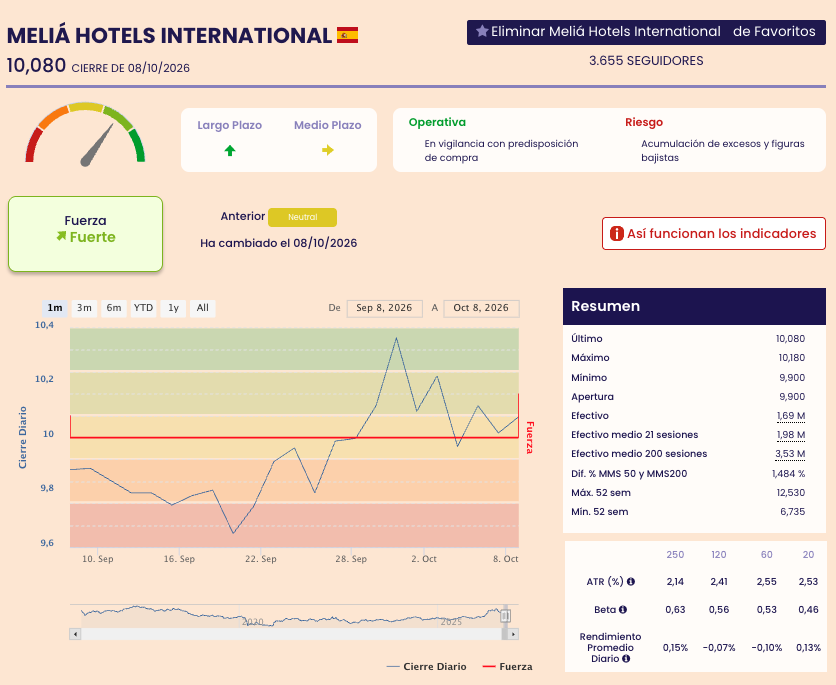Click the Efectivo value 1,69 M
Viewport: 836px width, 685px height.
[x=791, y=416]
